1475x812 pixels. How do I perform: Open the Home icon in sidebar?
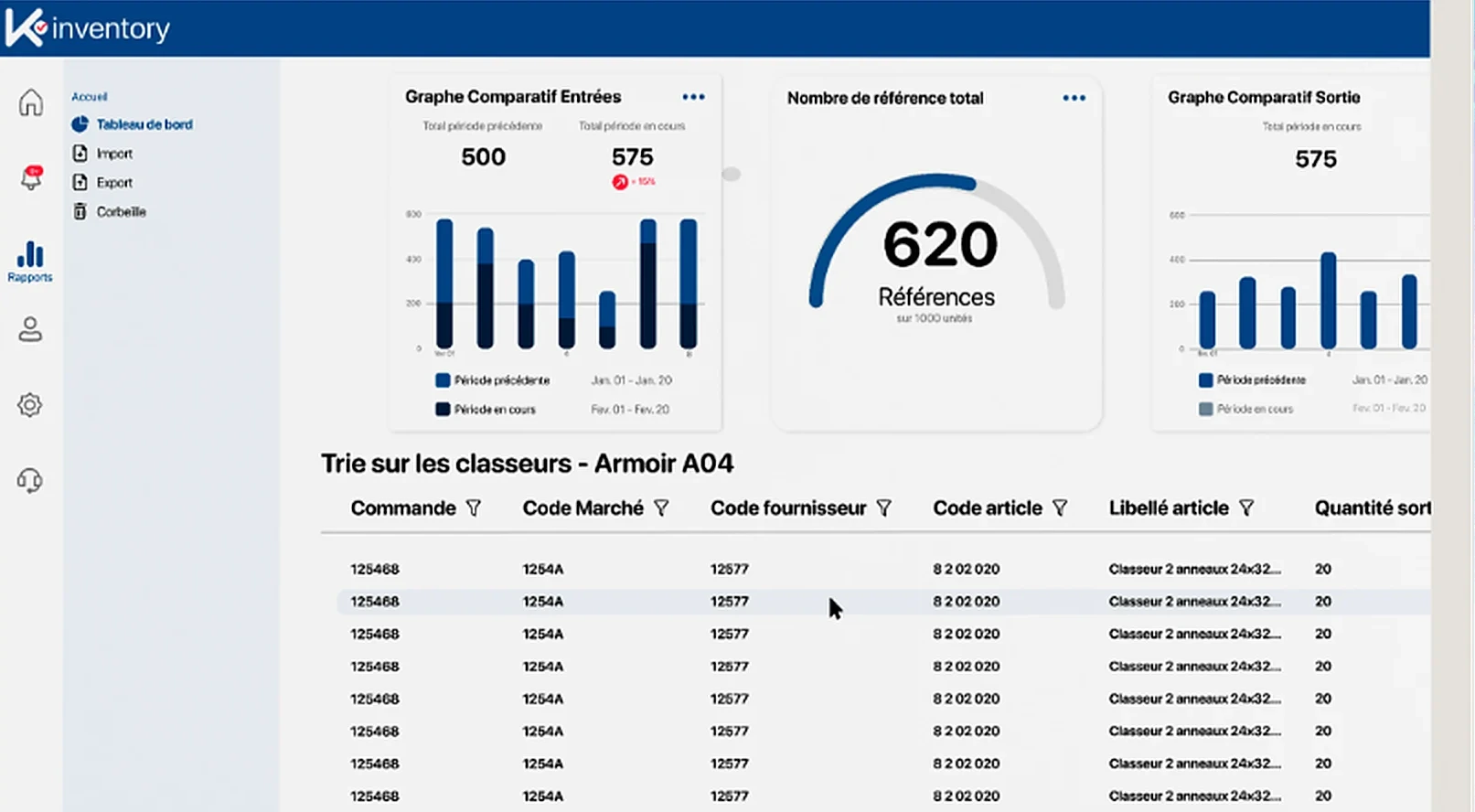tap(30, 102)
